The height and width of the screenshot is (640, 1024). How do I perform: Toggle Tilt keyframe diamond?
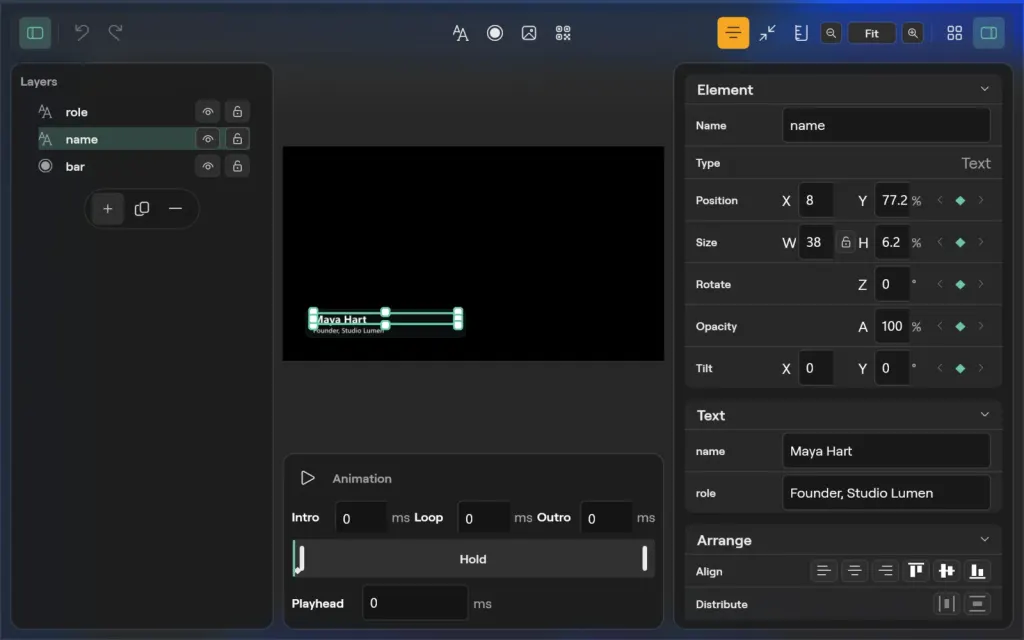coord(960,368)
